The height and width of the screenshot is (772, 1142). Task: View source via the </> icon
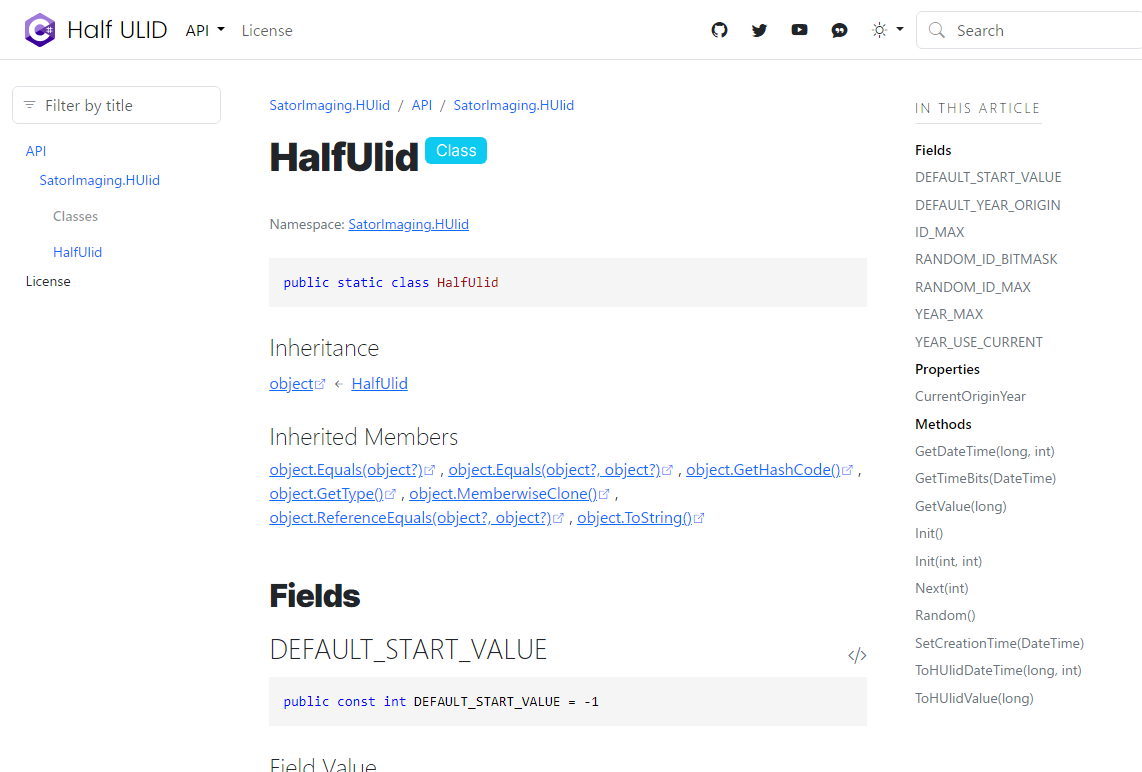(857, 655)
